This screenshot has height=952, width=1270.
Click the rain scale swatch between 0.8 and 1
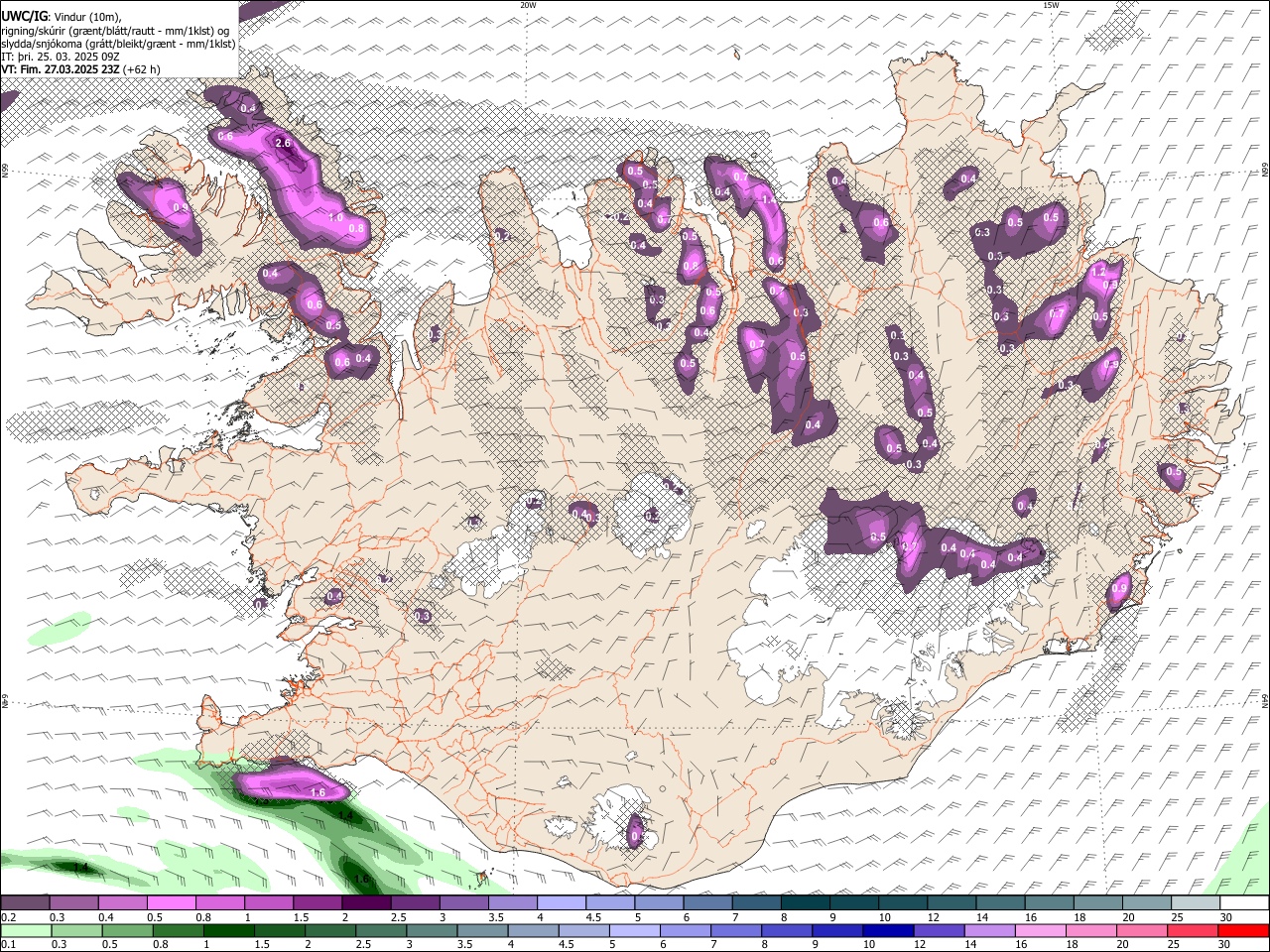178,930
